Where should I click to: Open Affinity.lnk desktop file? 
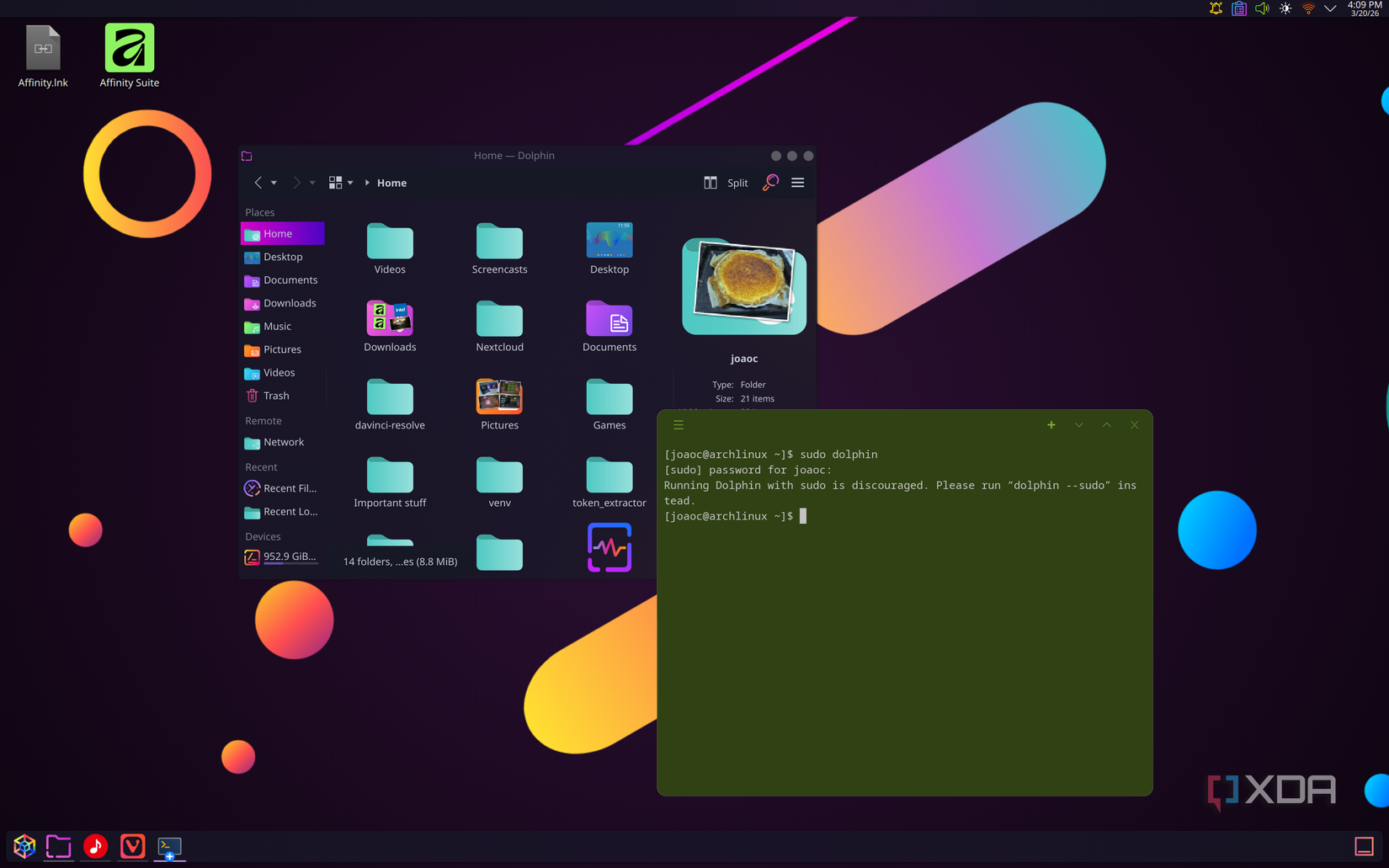[x=43, y=56]
